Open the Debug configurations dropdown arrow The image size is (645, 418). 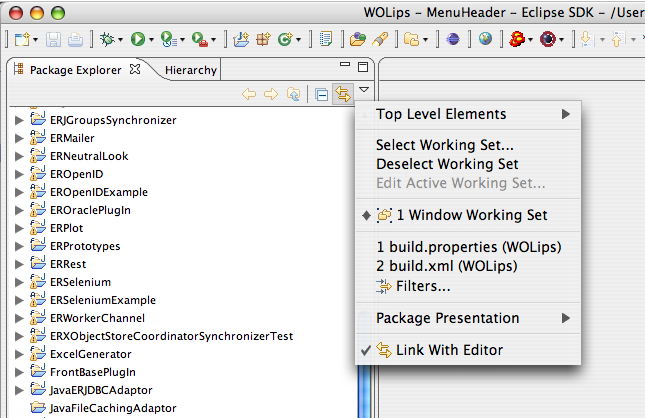pyautogui.click(x=121, y=40)
